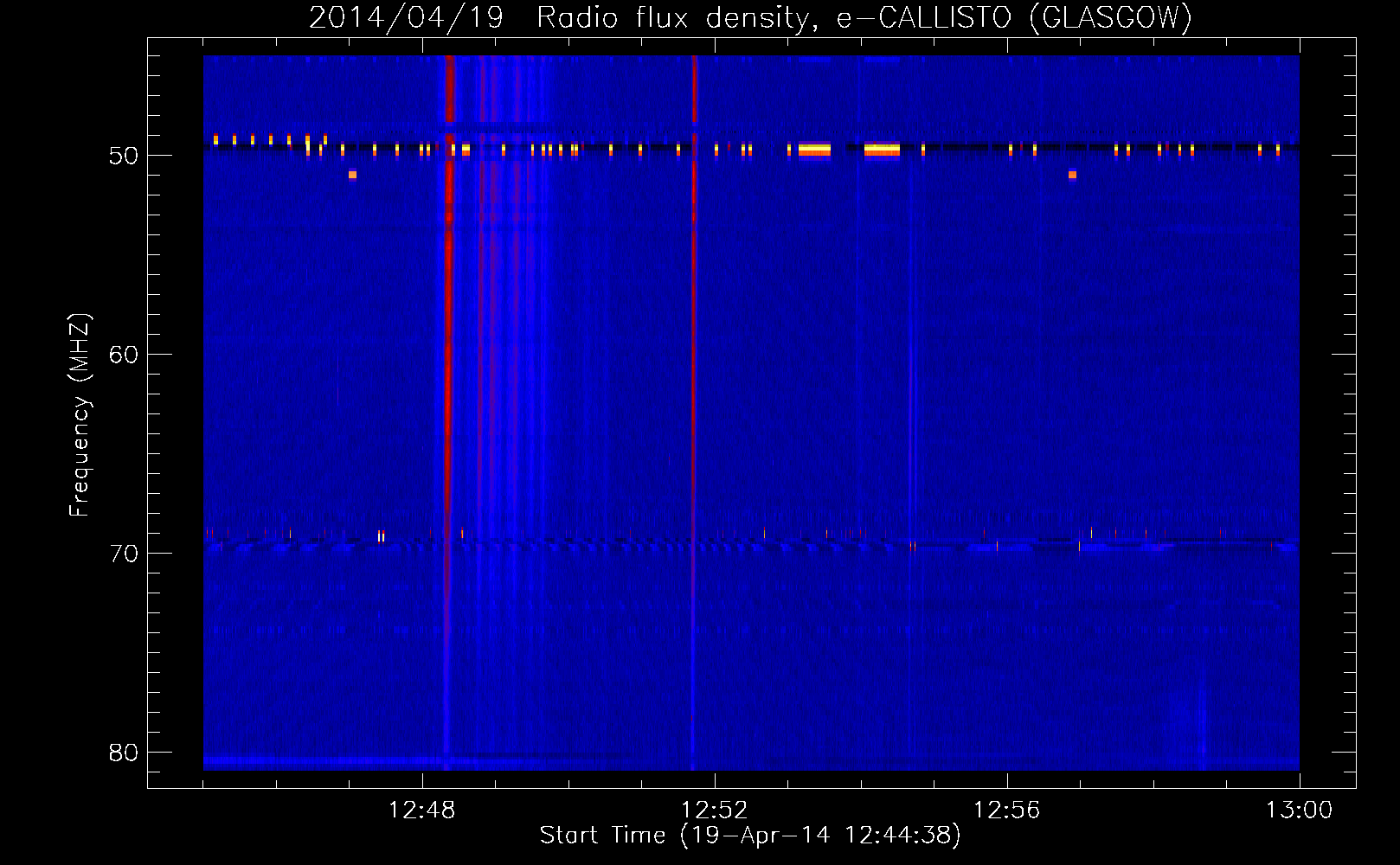Click the 50 frequency tick label
Screen dimensions: 1400x865
click(x=124, y=156)
